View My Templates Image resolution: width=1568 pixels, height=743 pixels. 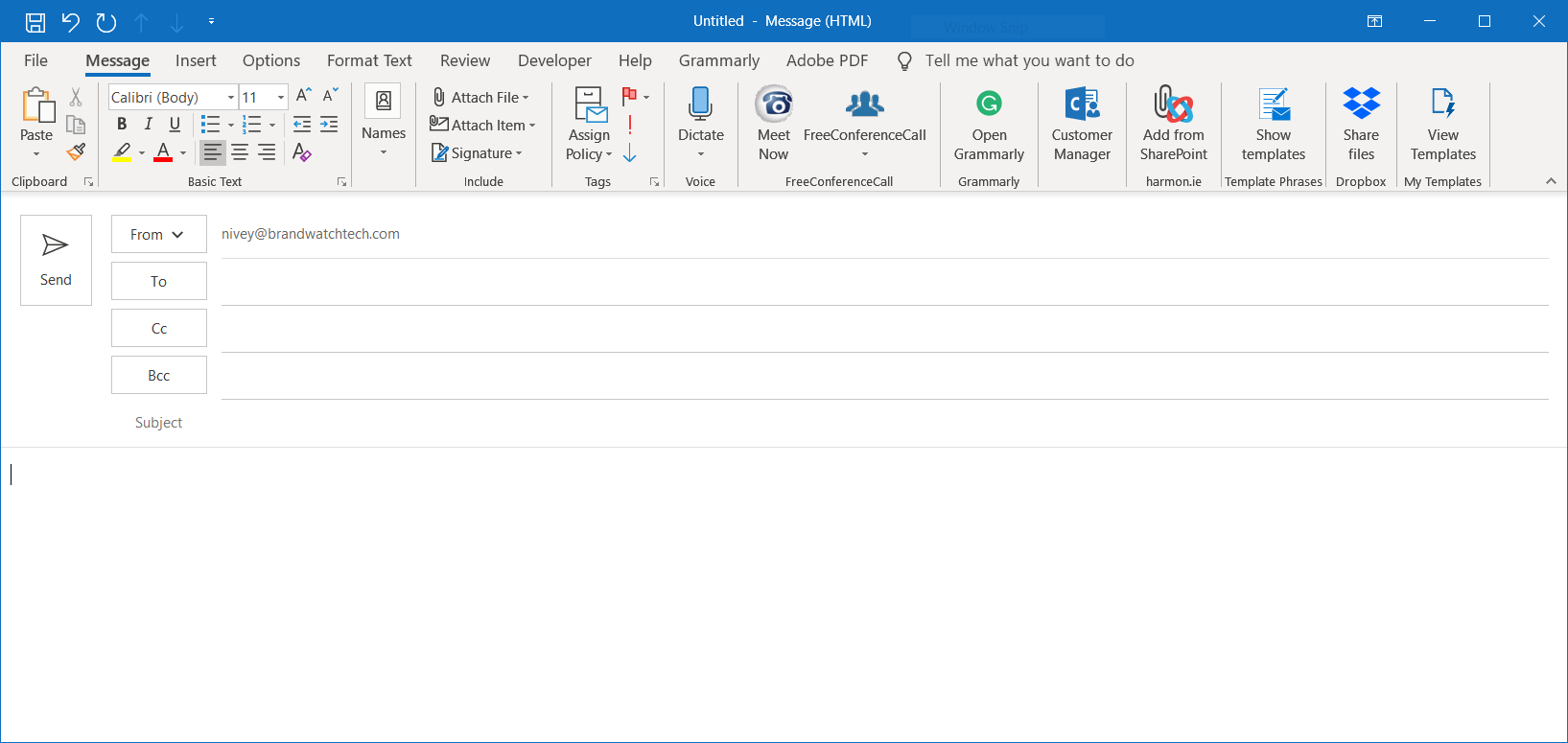pos(1443,125)
